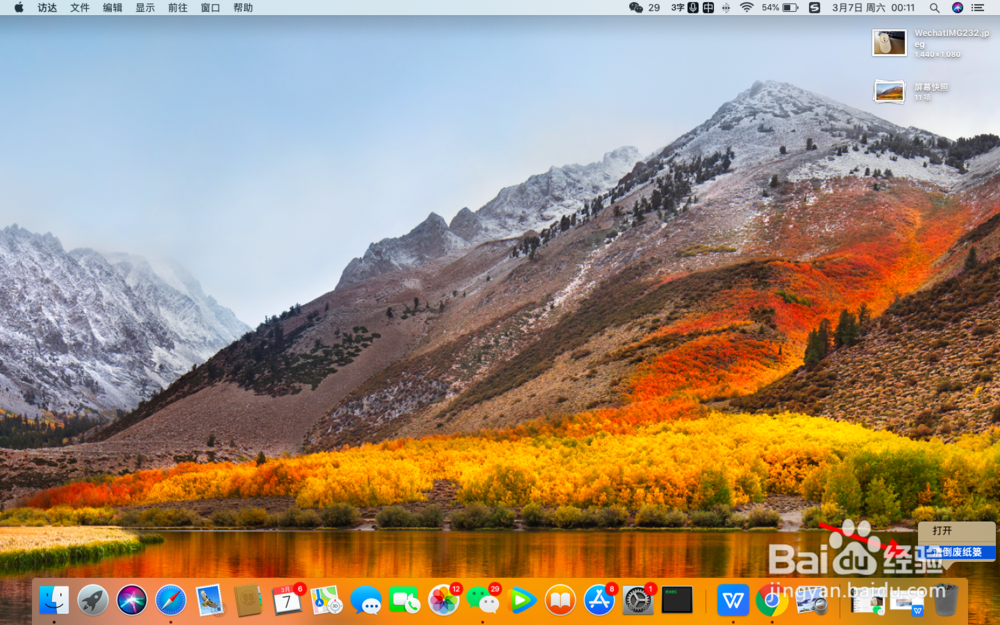
Task: Click the microphone input icon in menu bar
Action: (693, 8)
